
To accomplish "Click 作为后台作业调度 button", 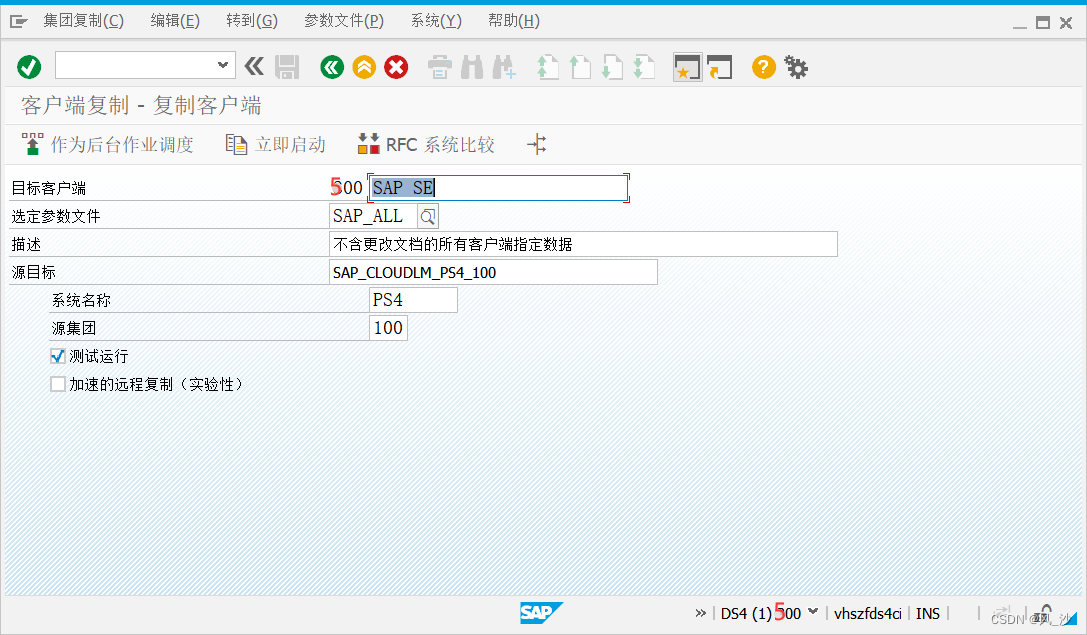I will 107,144.
